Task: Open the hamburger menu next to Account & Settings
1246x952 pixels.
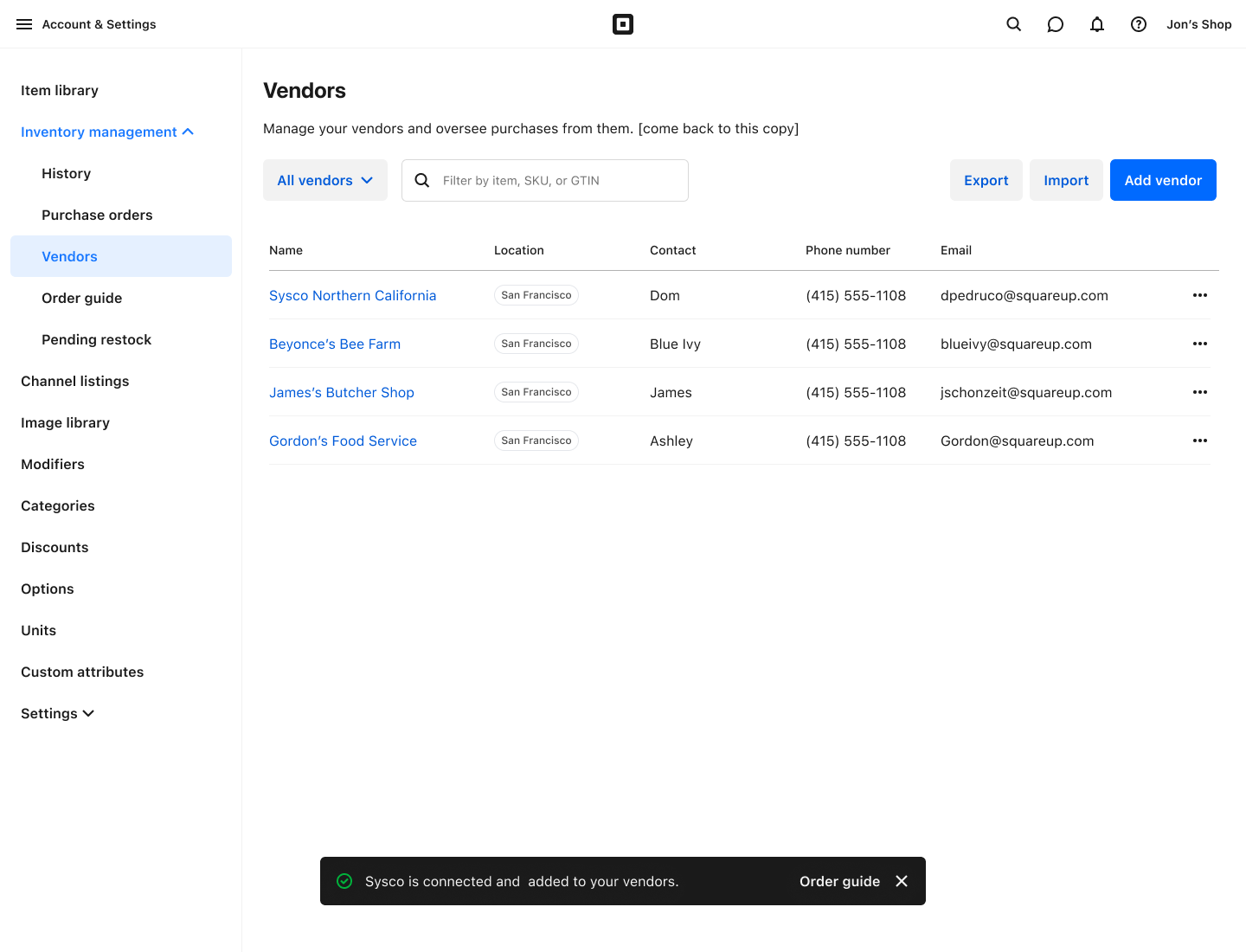Action: 24,24
